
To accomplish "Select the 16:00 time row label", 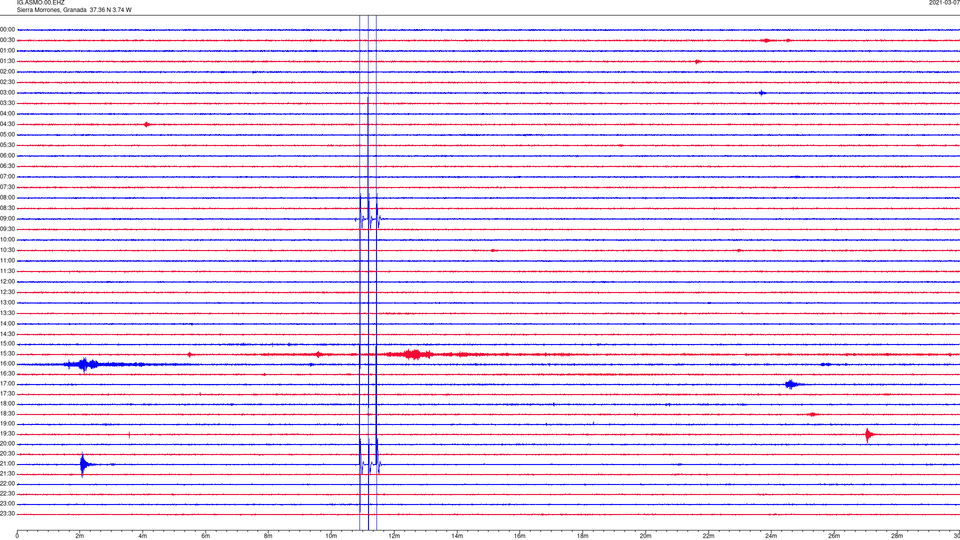I will (7, 364).
